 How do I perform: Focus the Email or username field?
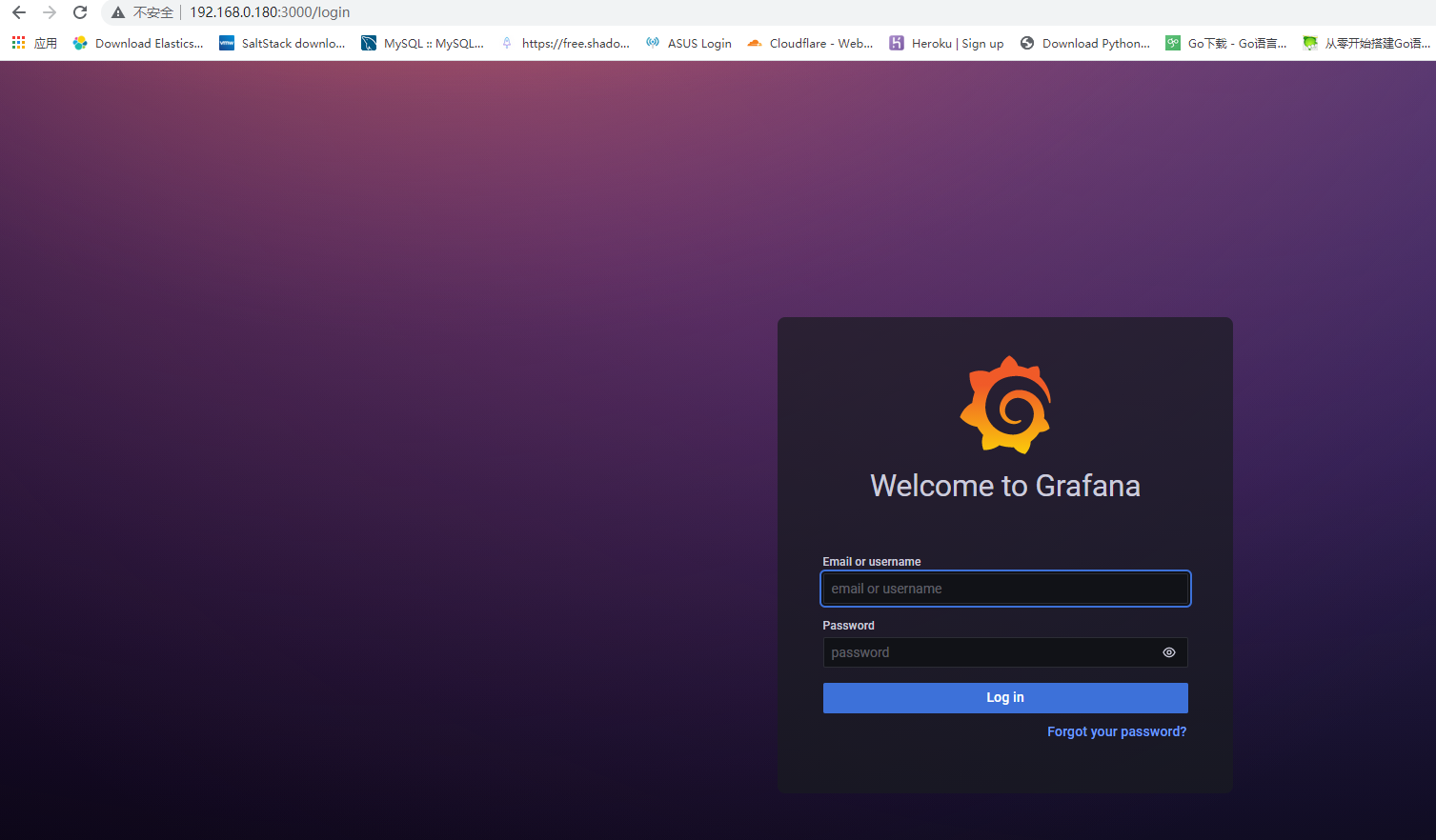[1005, 589]
